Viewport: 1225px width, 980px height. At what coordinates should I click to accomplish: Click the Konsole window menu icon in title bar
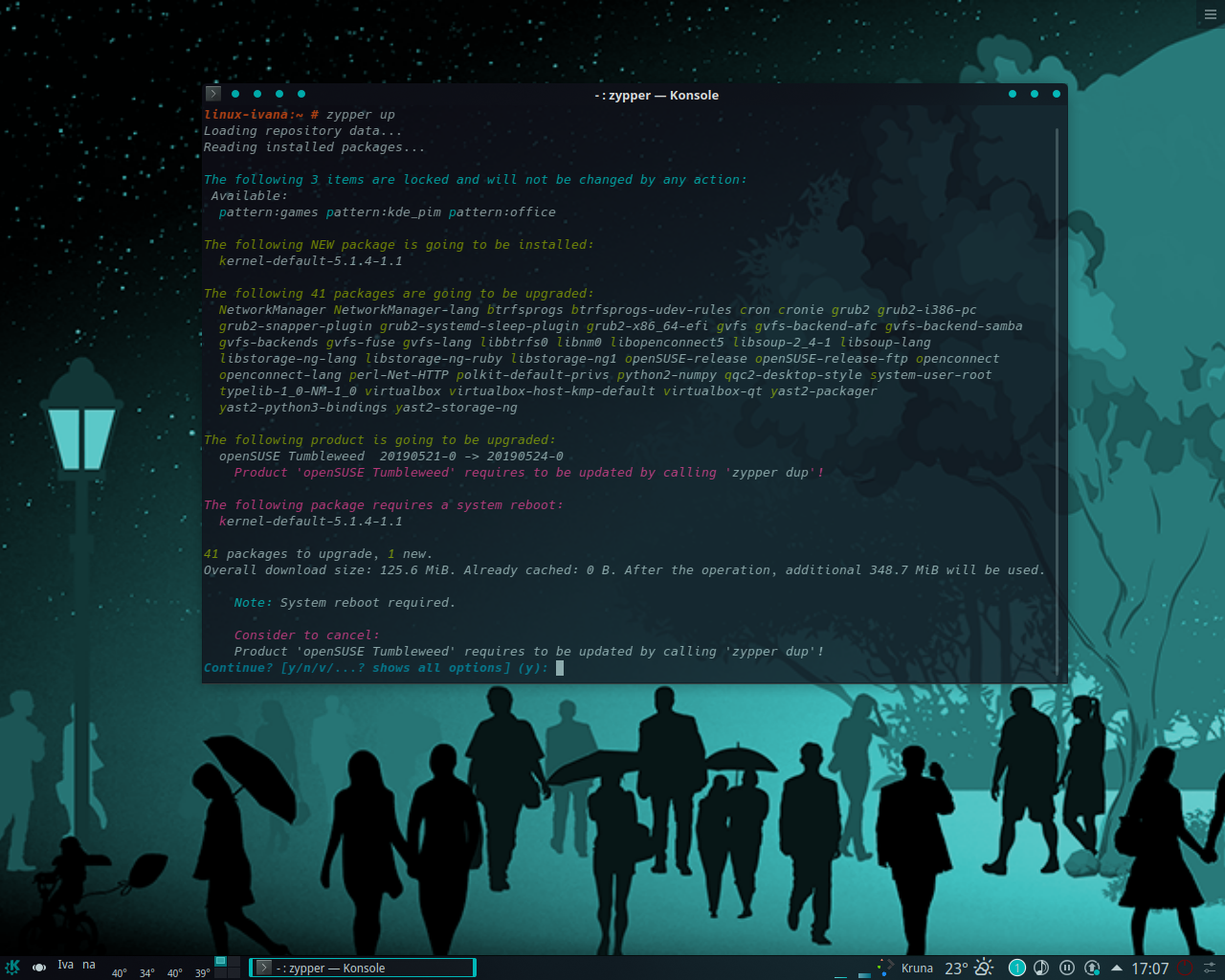coord(213,94)
